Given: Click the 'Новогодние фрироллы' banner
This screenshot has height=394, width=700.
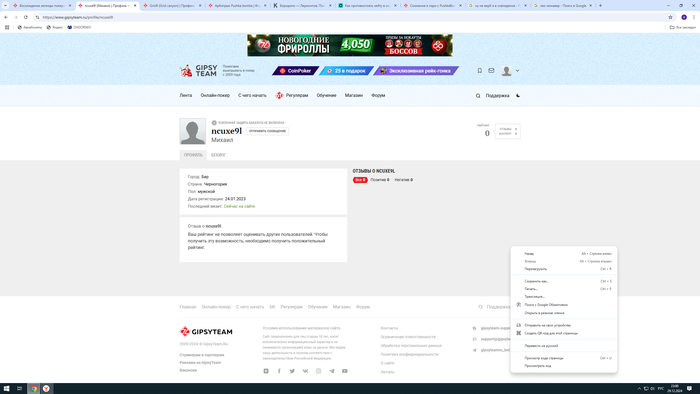Looking at the screenshot, I should pyautogui.click(x=350, y=45).
